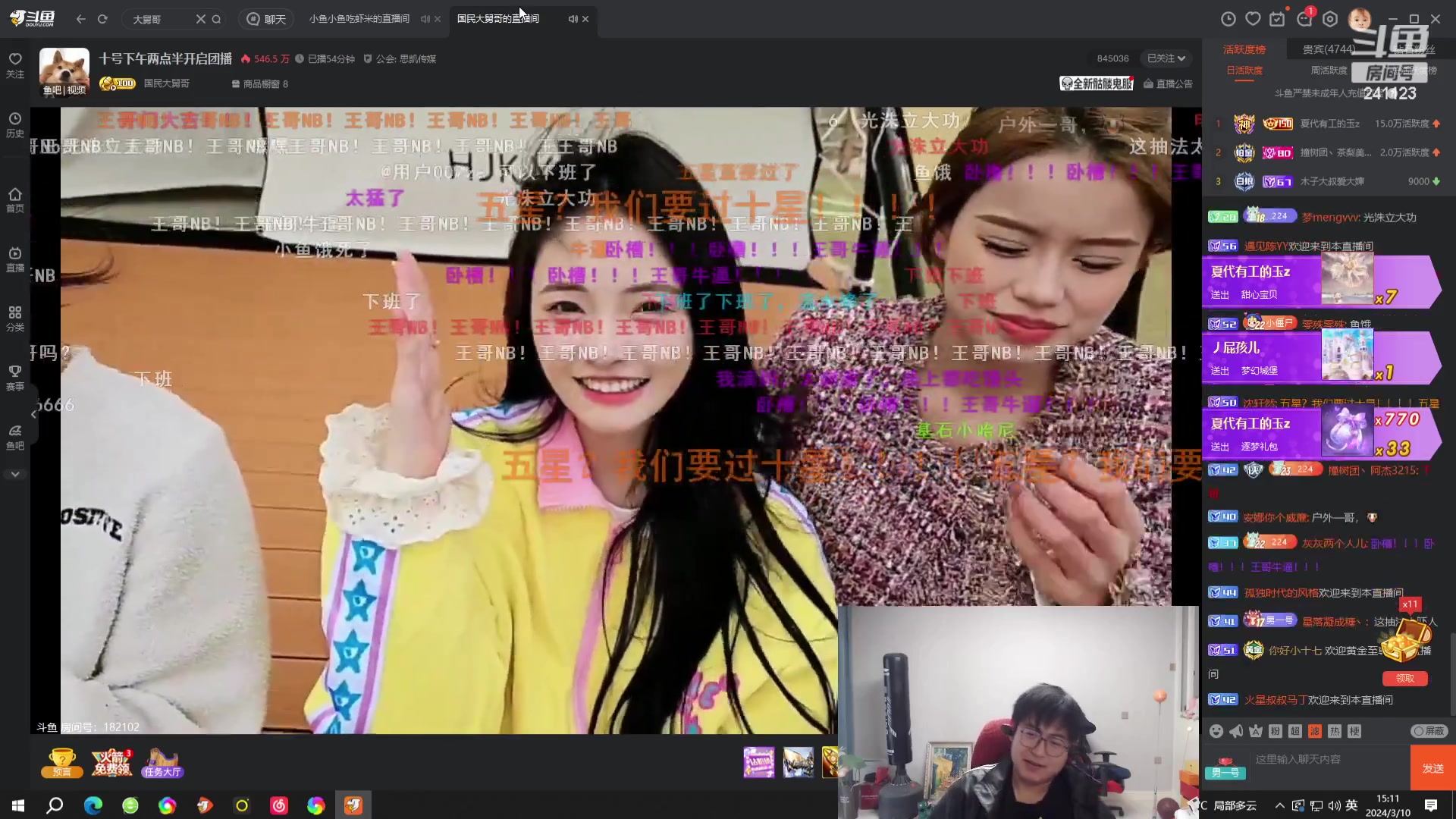Toggle the 超 chat filter

pyautogui.click(x=1295, y=731)
